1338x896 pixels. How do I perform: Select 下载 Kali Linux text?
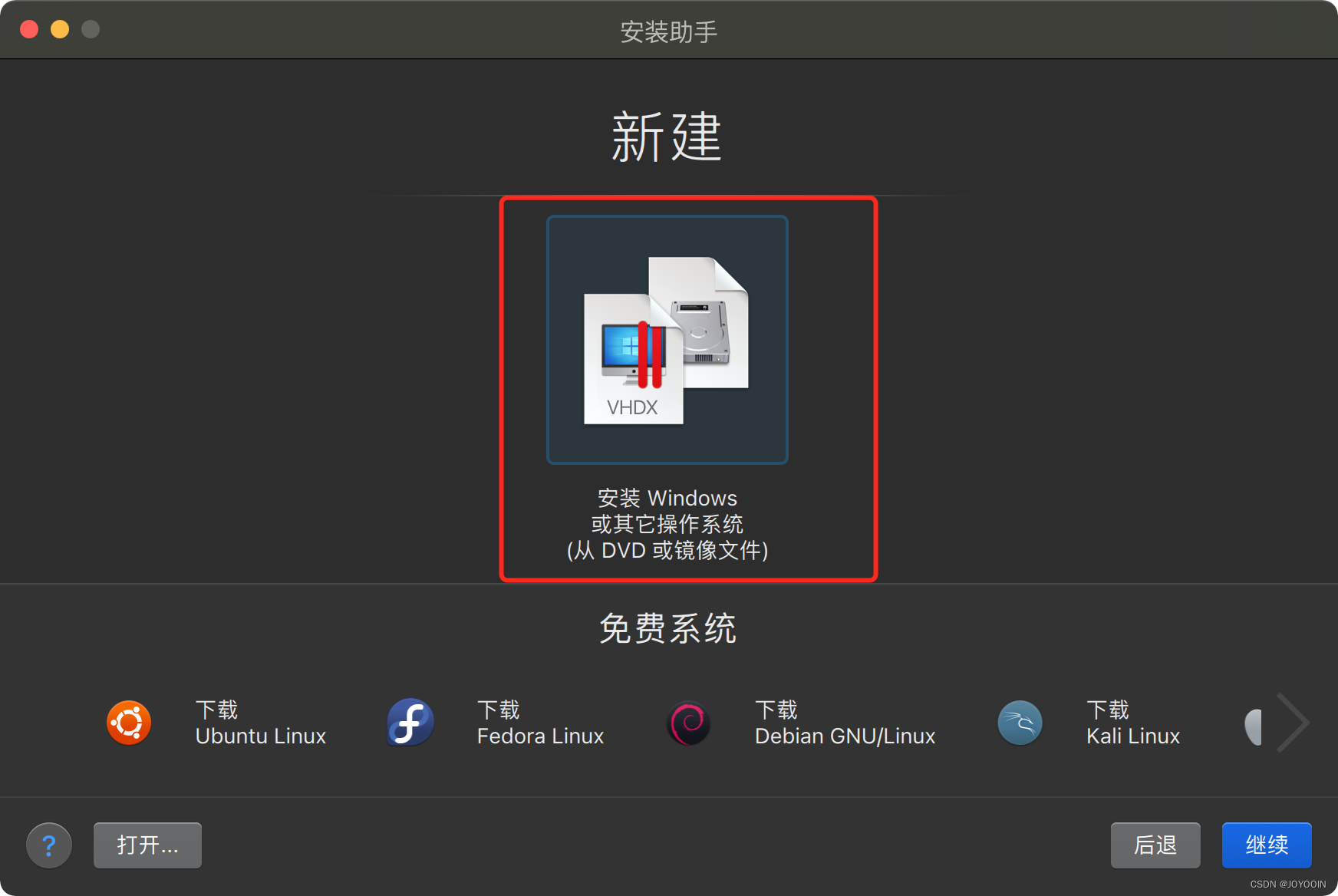click(x=1132, y=723)
